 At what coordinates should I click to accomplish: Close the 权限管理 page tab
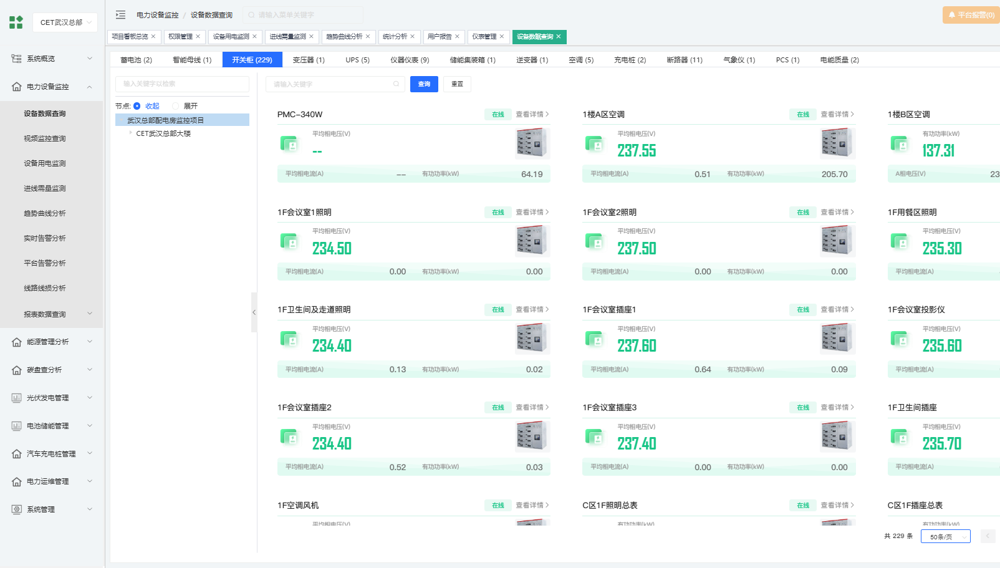[198, 37]
